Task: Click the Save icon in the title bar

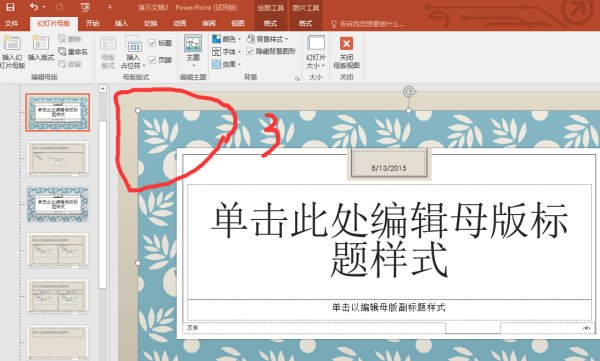Action: pyautogui.click(x=10, y=7)
